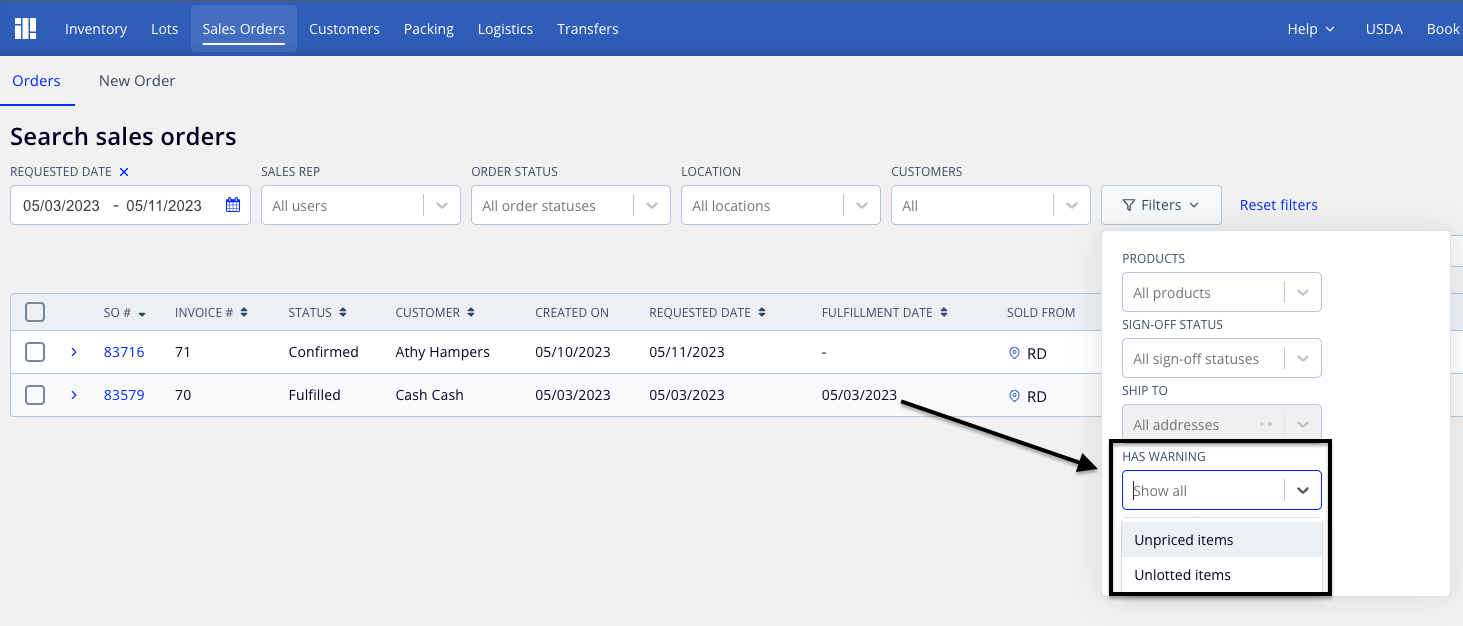Switch to the New Order tab
1463x626 pixels.
137,81
